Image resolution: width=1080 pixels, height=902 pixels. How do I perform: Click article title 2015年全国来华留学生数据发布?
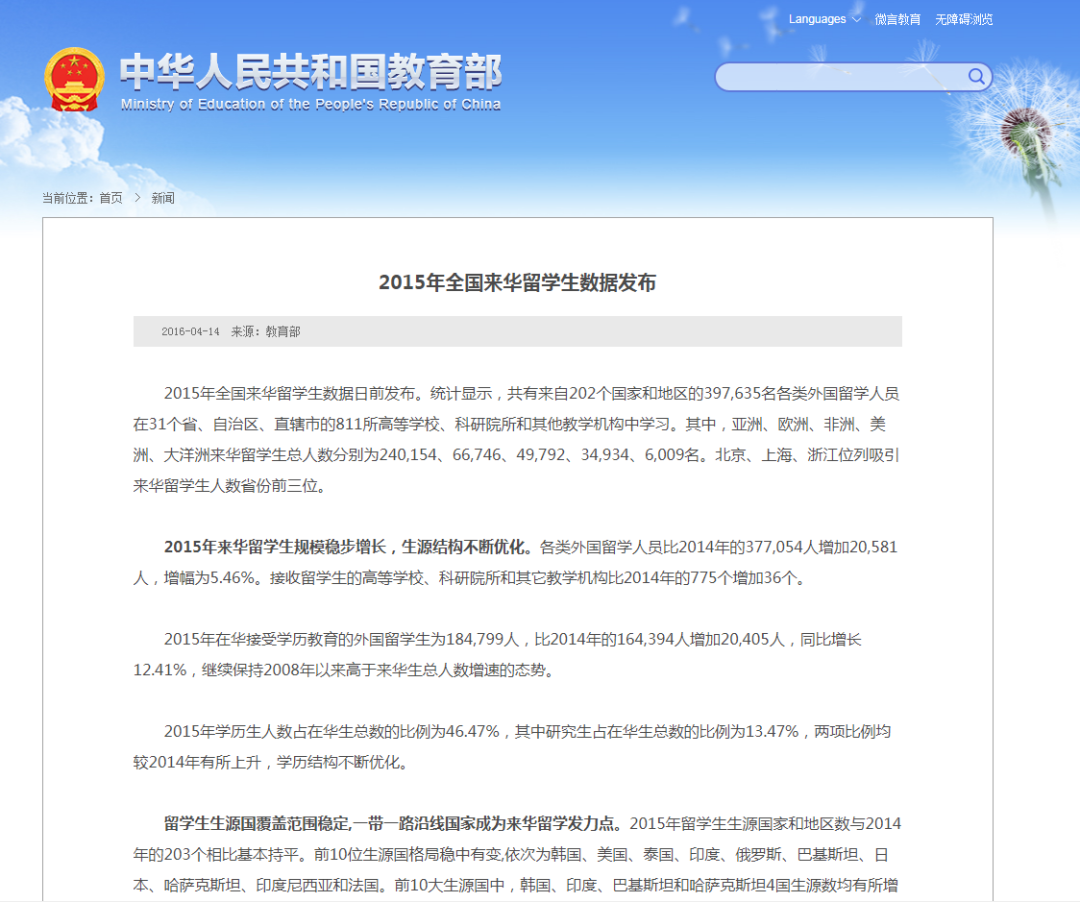coord(517,282)
